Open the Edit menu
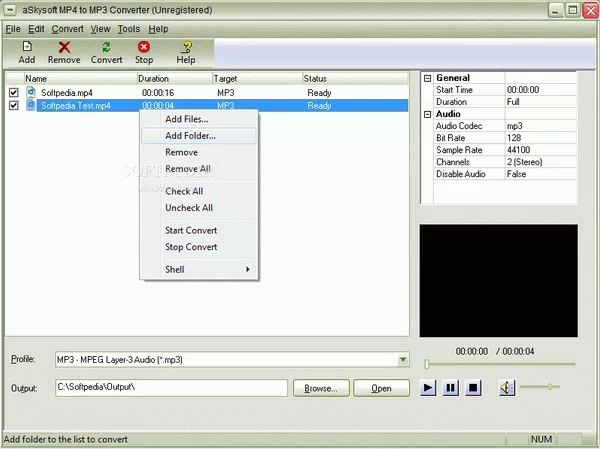The height and width of the screenshot is (449, 600). pos(36,29)
